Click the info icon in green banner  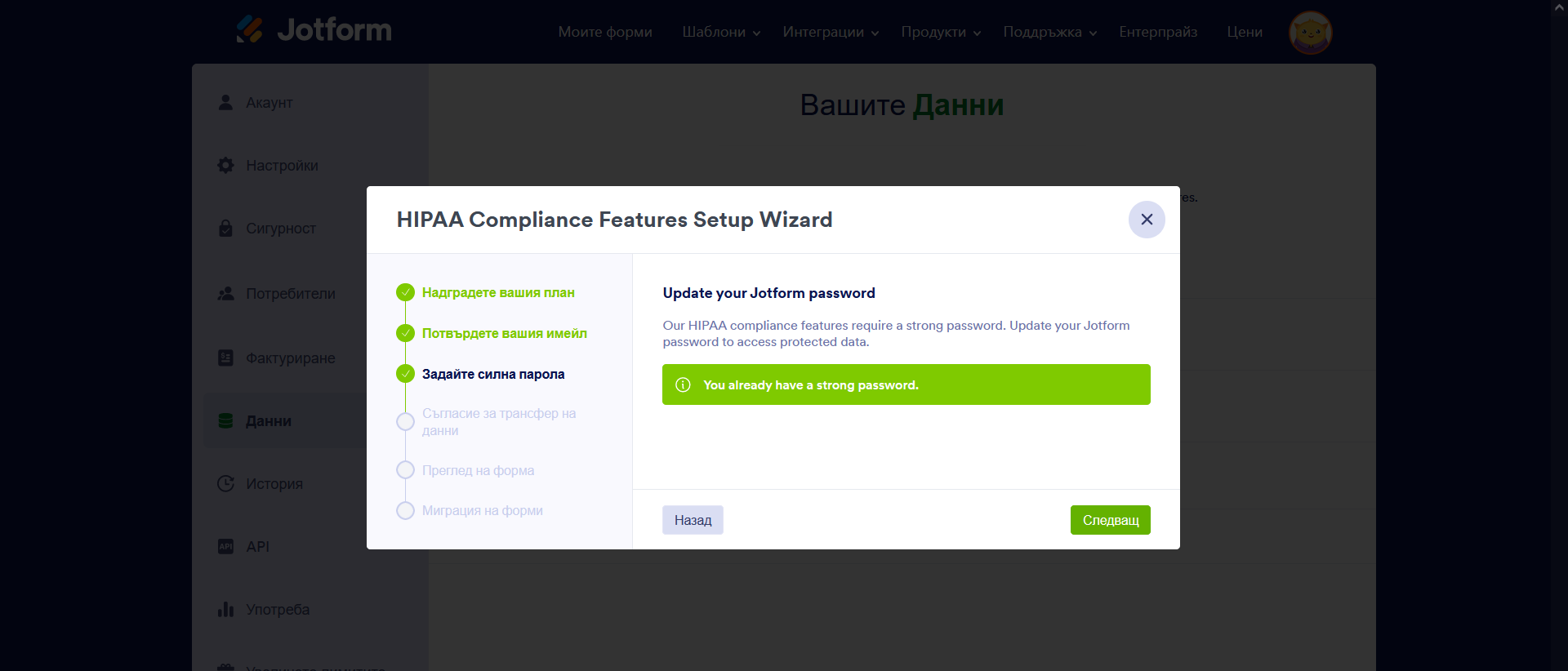[684, 384]
